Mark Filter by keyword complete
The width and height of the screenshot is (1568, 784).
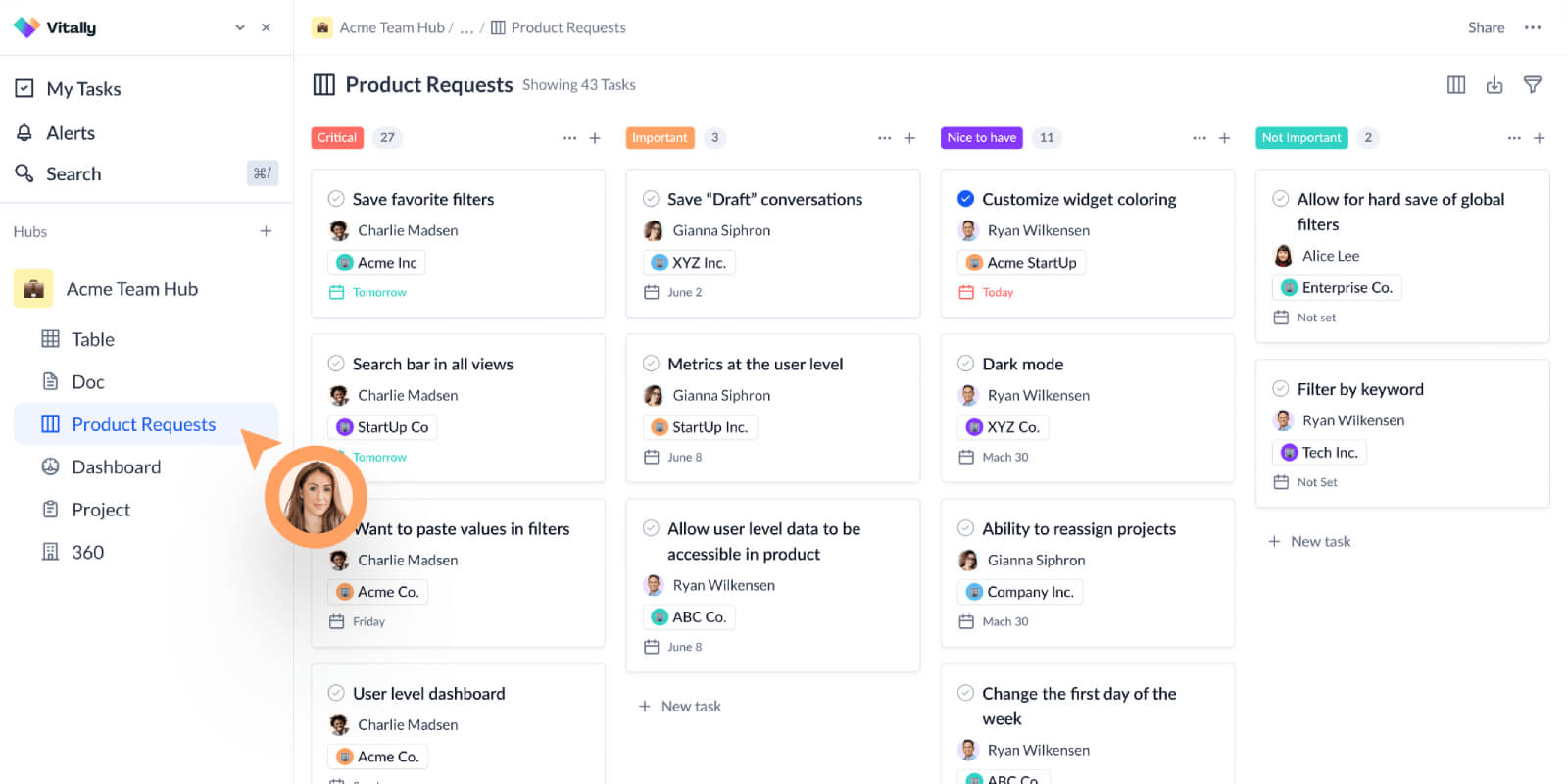click(1280, 389)
